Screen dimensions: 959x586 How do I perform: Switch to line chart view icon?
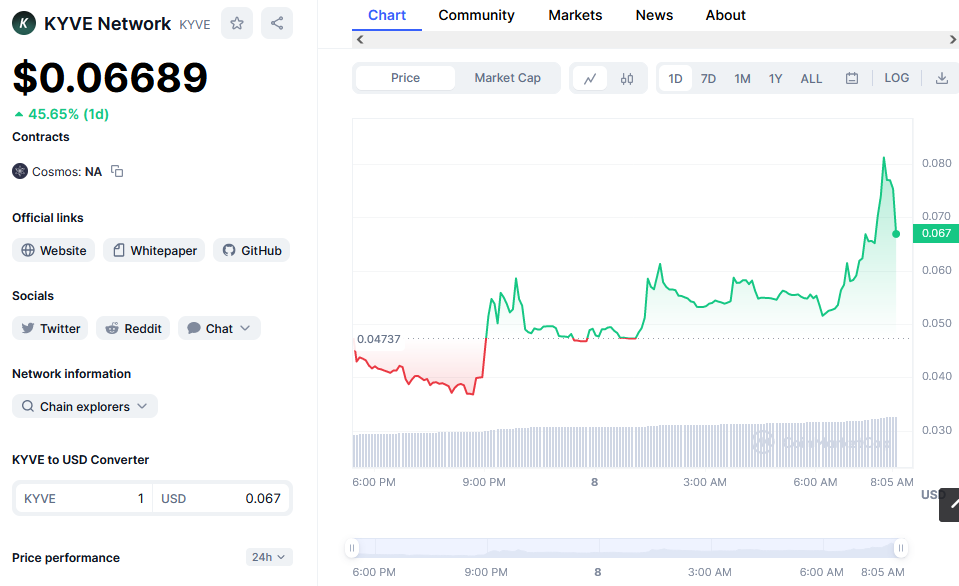(x=590, y=78)
